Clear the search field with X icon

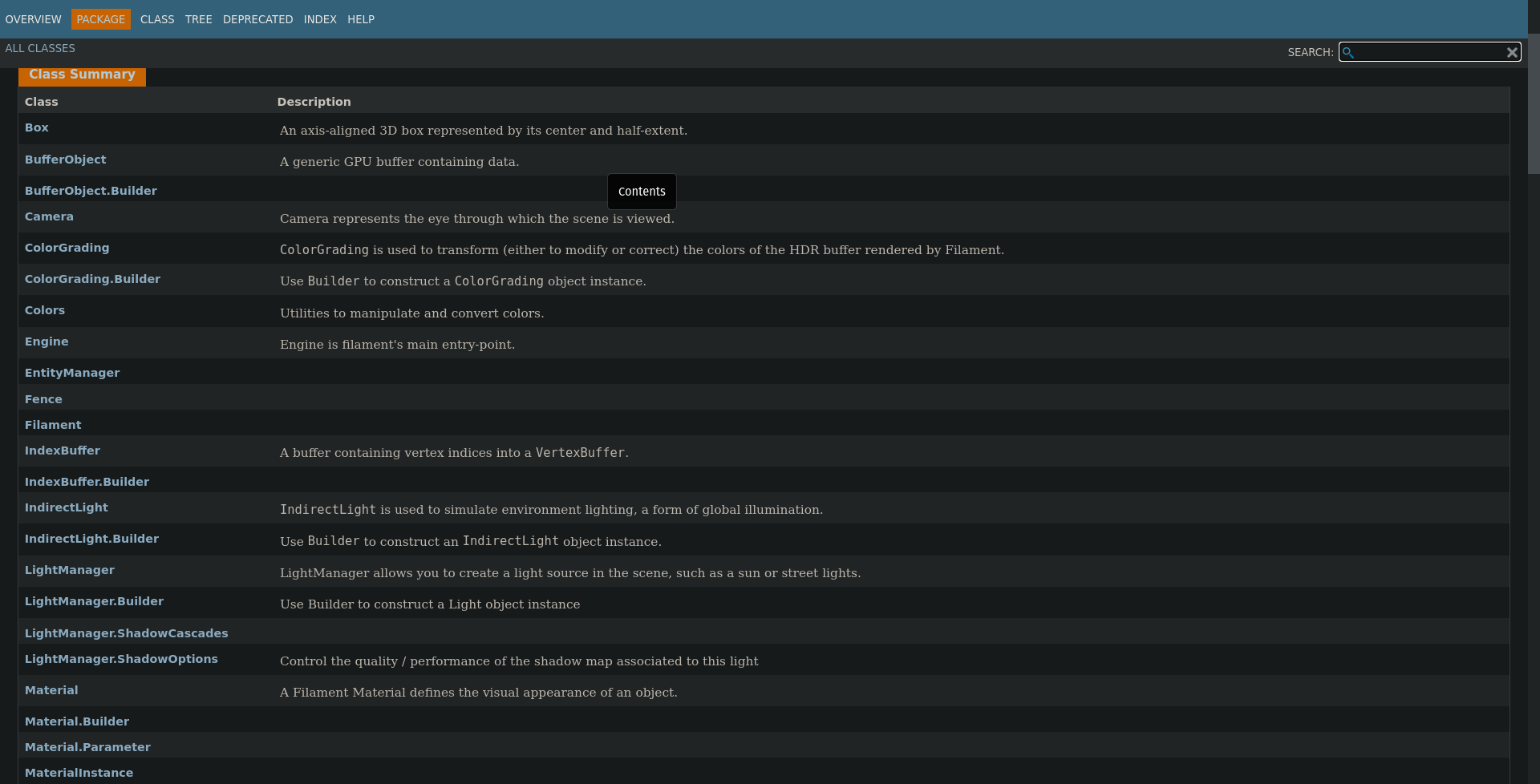1512,52
